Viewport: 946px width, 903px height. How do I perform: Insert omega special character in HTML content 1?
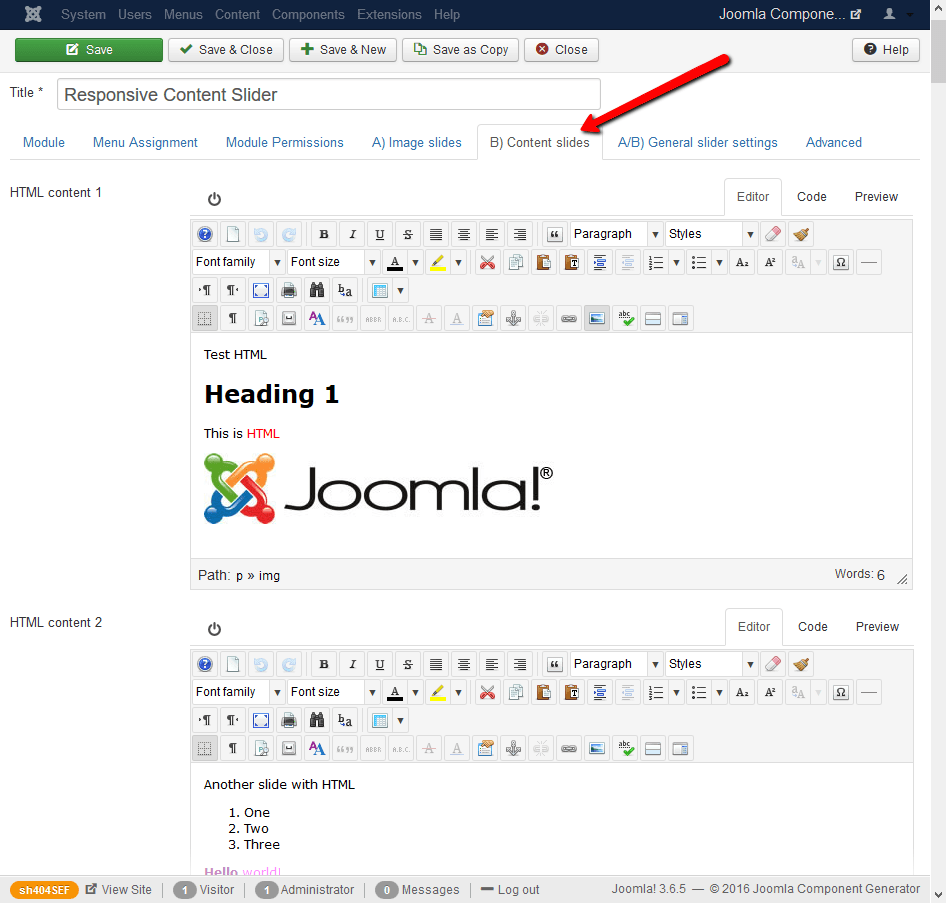[x=841, y=262]
